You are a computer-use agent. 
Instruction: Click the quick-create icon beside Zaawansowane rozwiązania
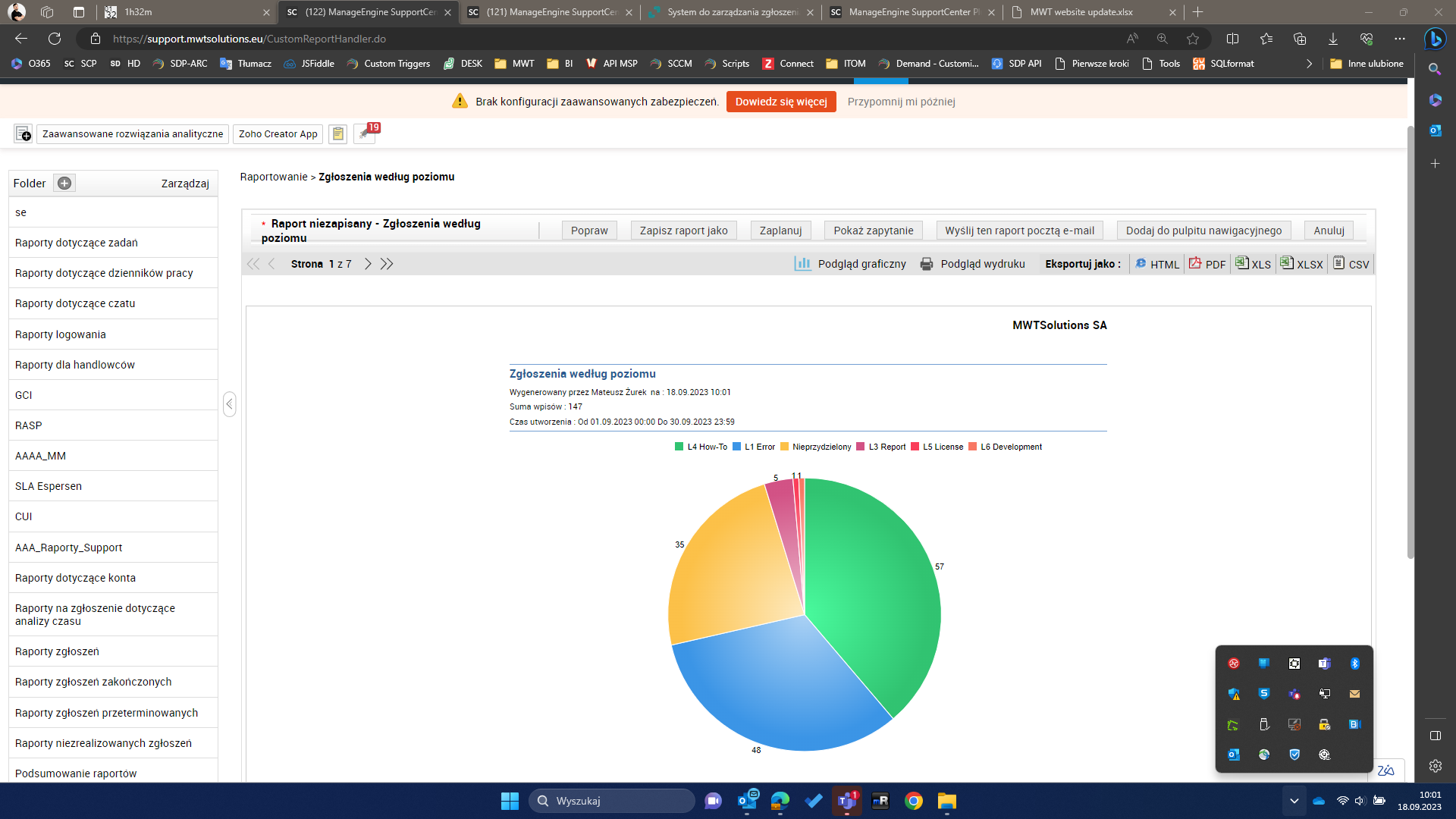(23, 134)
